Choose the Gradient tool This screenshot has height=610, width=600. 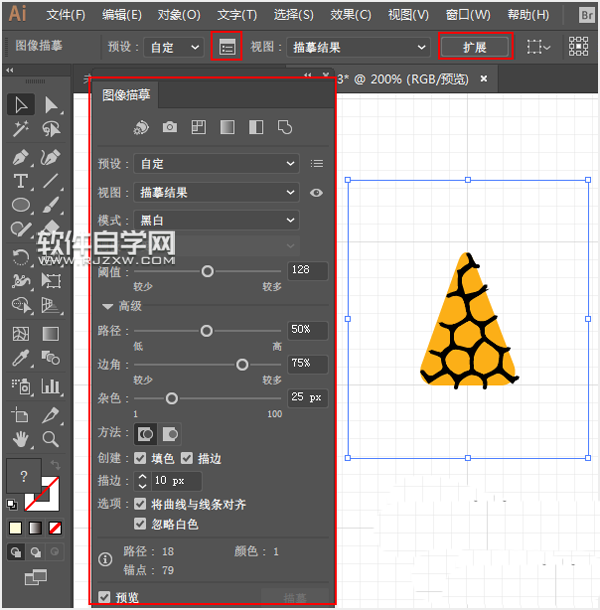[x=51, y=334]
